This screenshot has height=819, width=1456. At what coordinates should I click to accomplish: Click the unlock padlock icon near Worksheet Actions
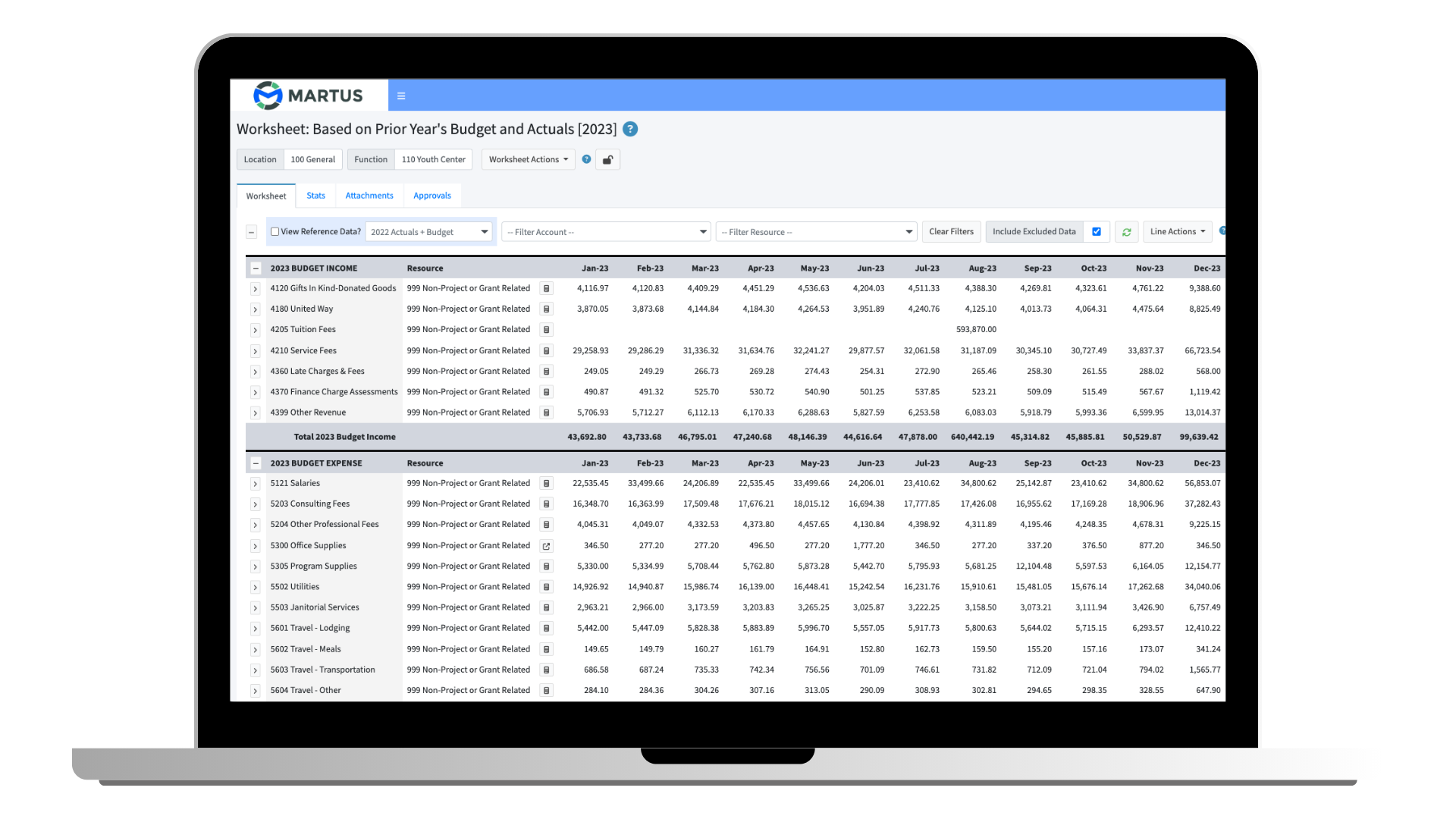pyautogui.click(x=608, y=159)
